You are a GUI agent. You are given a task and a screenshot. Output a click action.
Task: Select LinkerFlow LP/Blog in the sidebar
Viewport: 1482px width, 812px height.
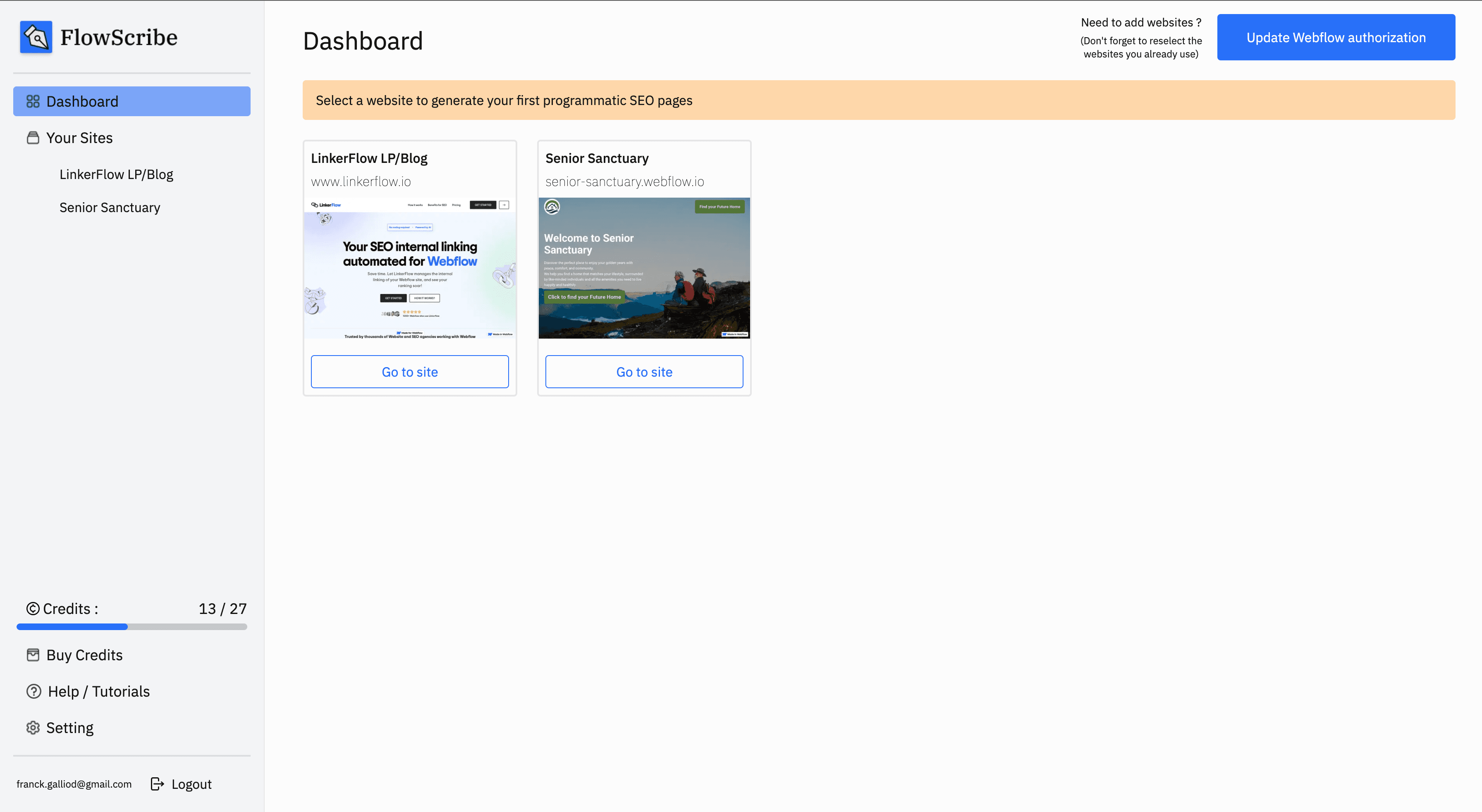(116, 174)
